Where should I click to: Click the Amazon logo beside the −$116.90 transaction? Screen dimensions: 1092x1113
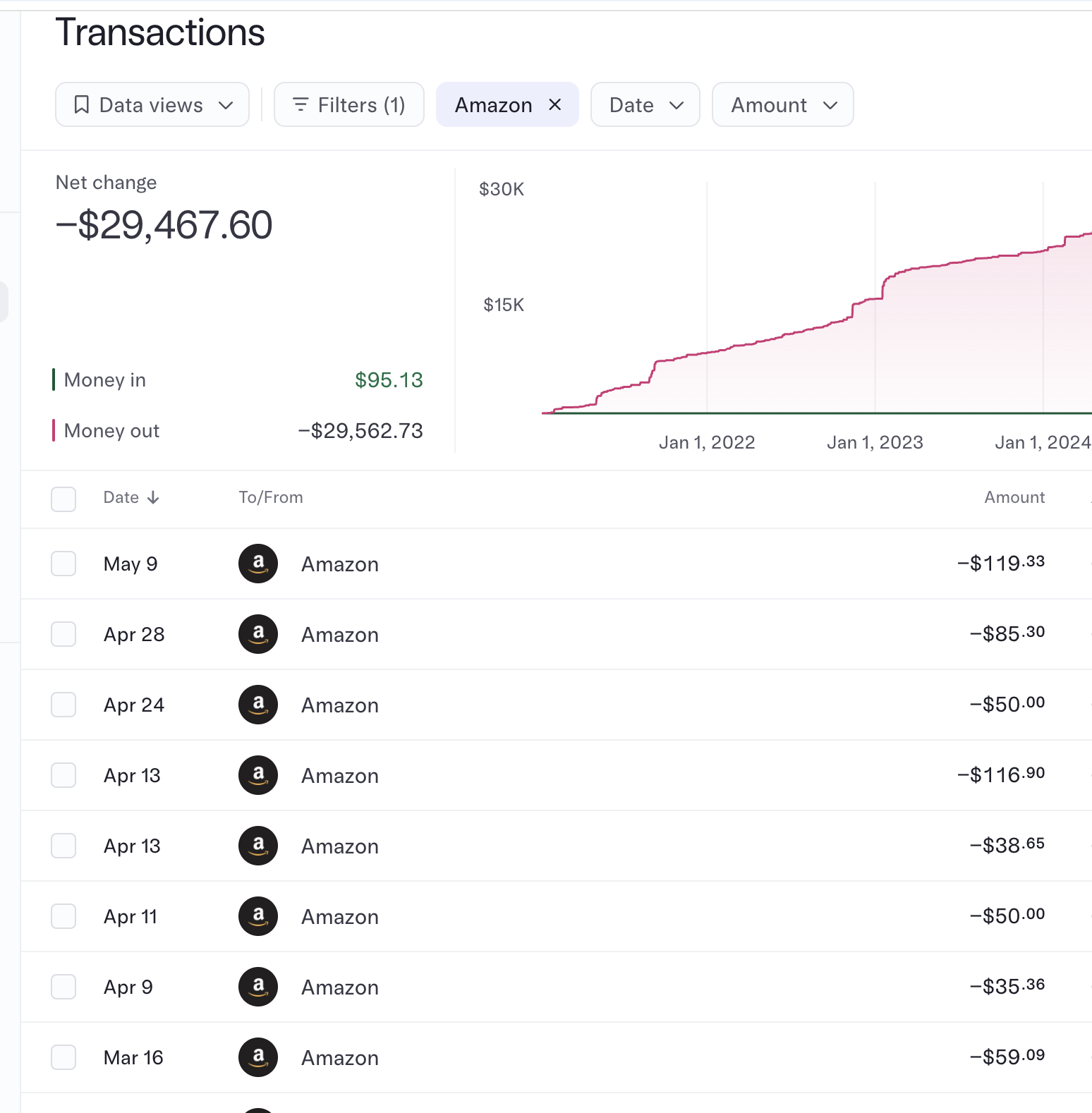click(x=258, y=775)
